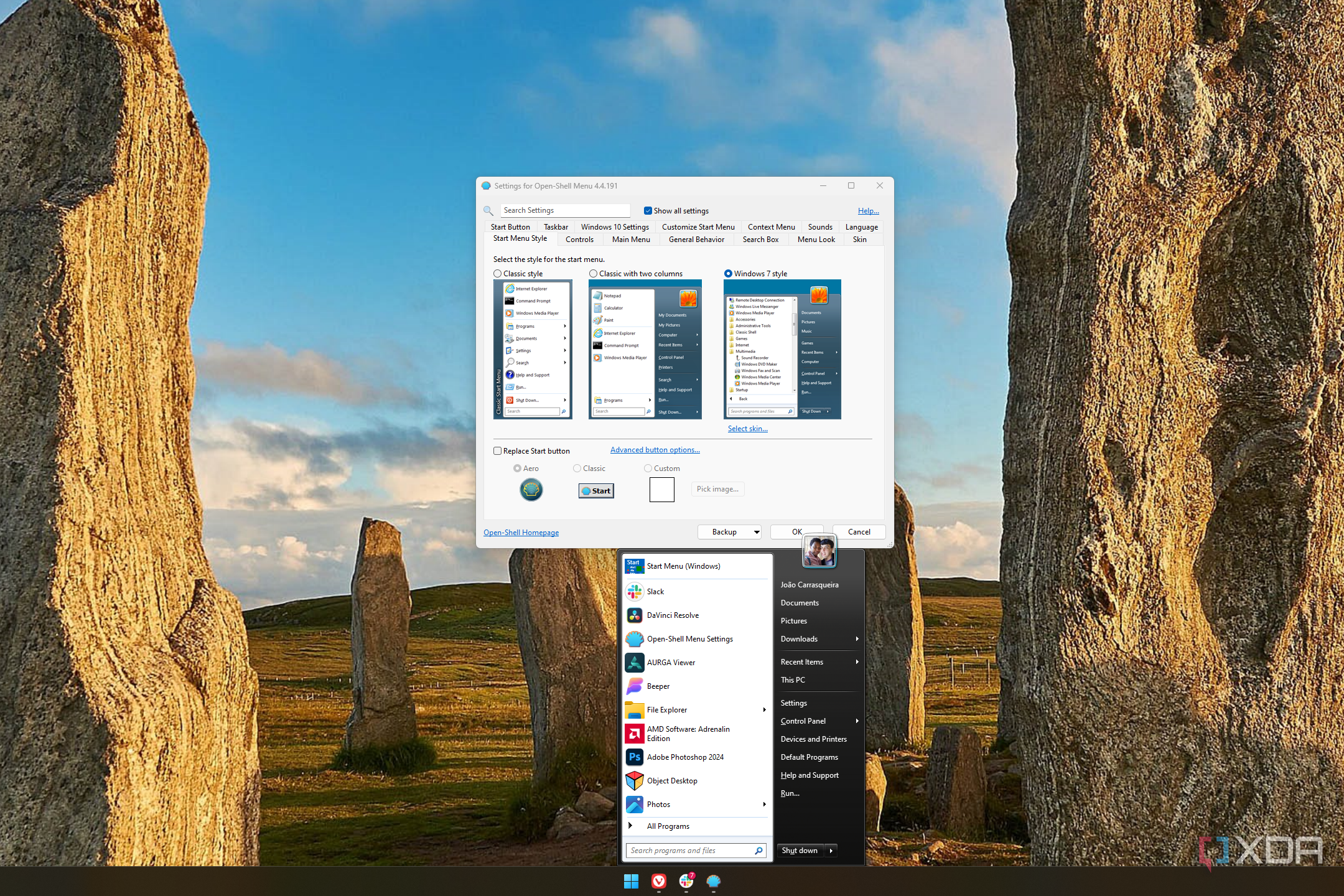Viewport: 1344px width, 896px height.
Task: Enable the Replace Start button checkbox
Action: click(498, 450)
